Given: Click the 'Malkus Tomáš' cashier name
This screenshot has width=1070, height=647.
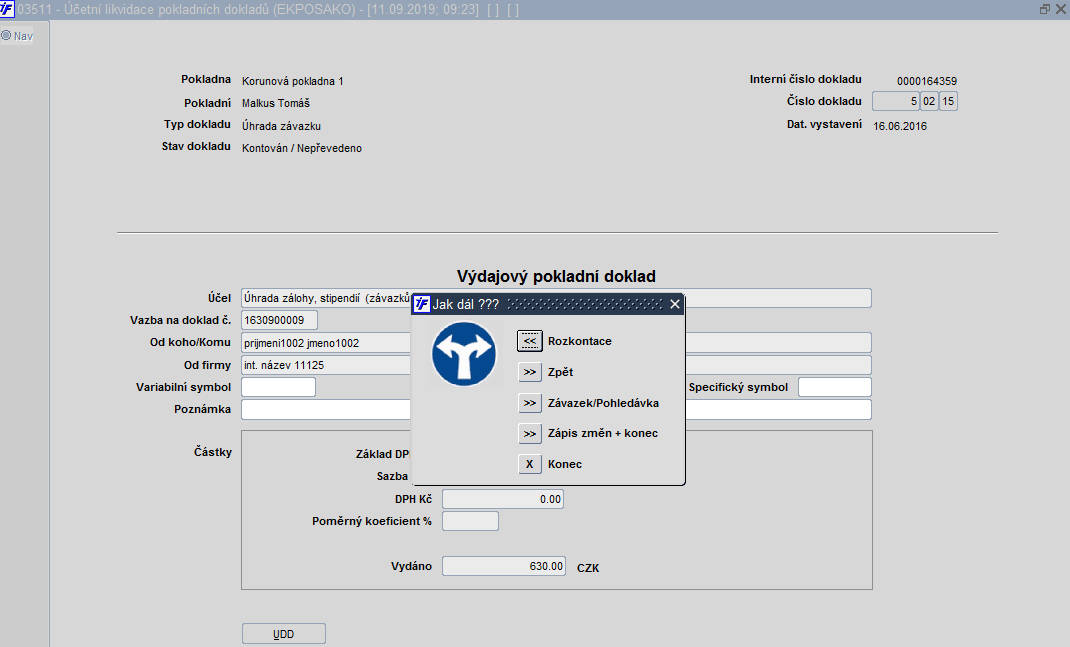Looking at the screenshot, I should (276, 103).
